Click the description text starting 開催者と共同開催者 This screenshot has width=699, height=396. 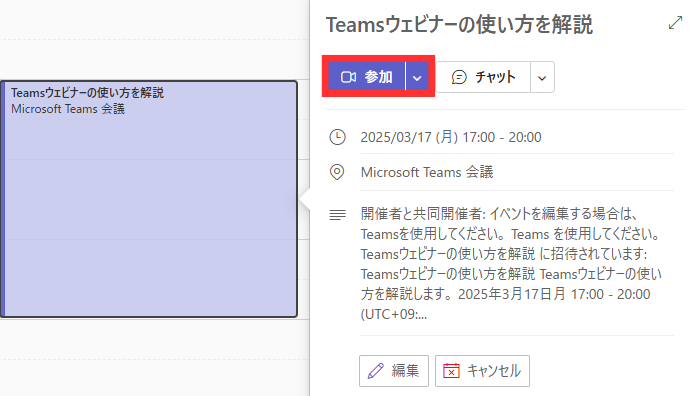pyautogui.click(x=511, y=264)
